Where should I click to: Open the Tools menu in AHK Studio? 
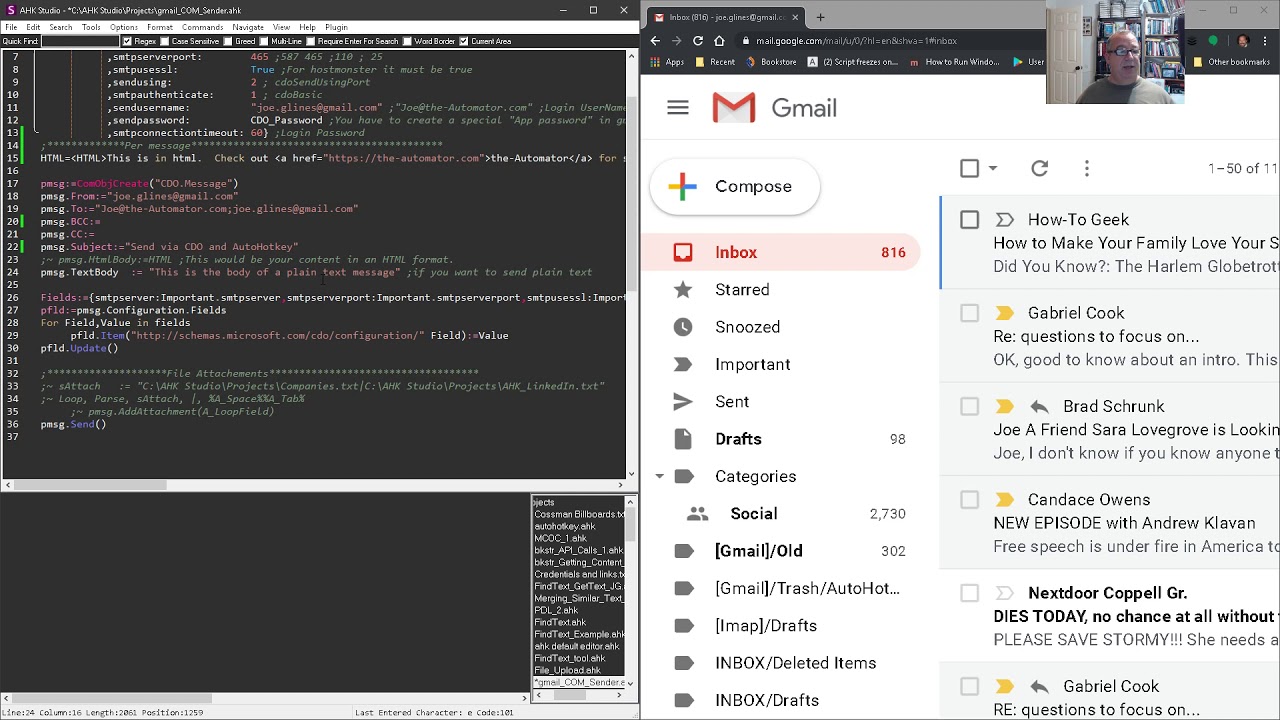click(x=91, y=27)
